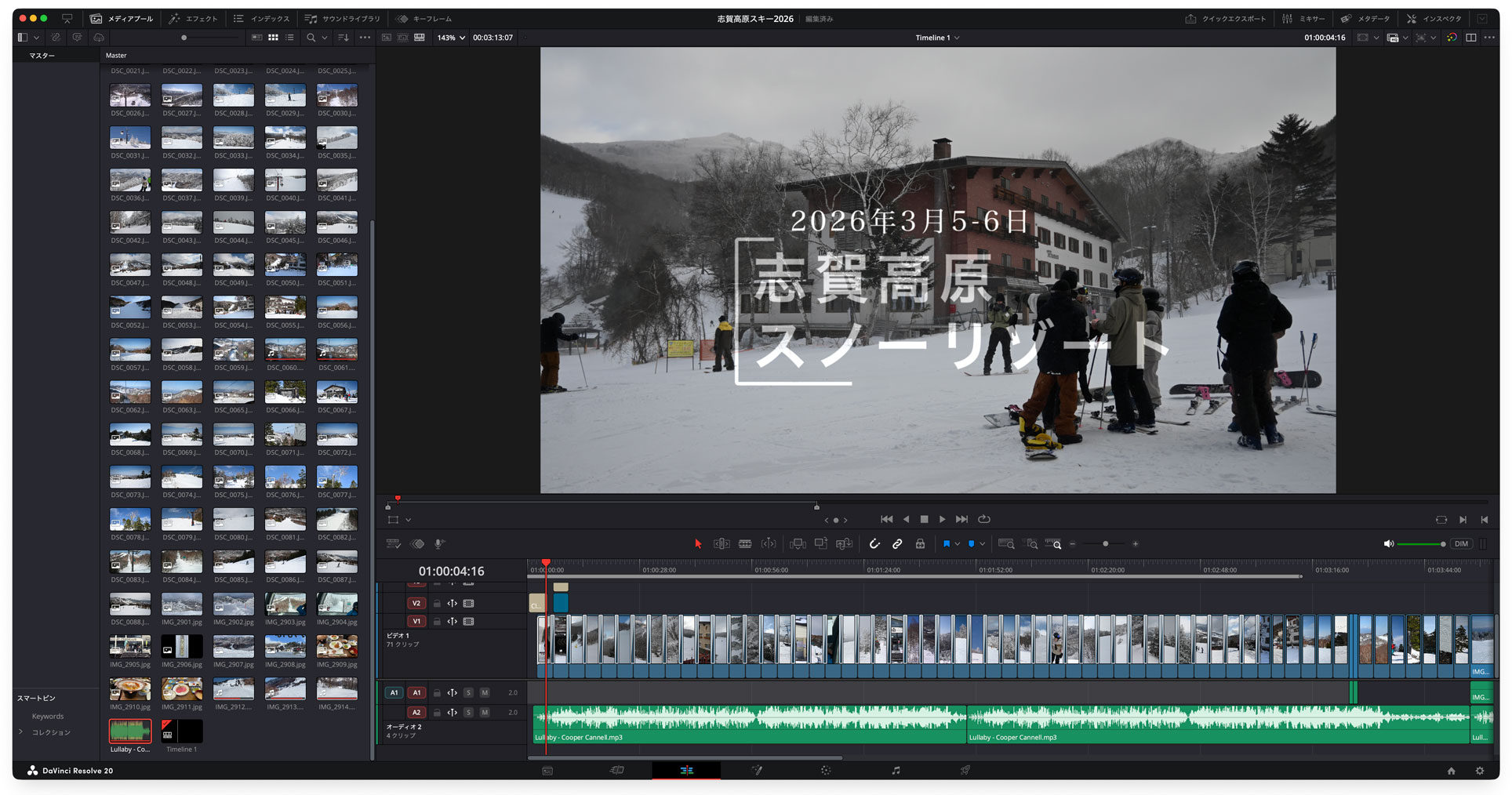
Task: Toggle timeline Snapping magnet icon
Action: [x=874, y=544]
